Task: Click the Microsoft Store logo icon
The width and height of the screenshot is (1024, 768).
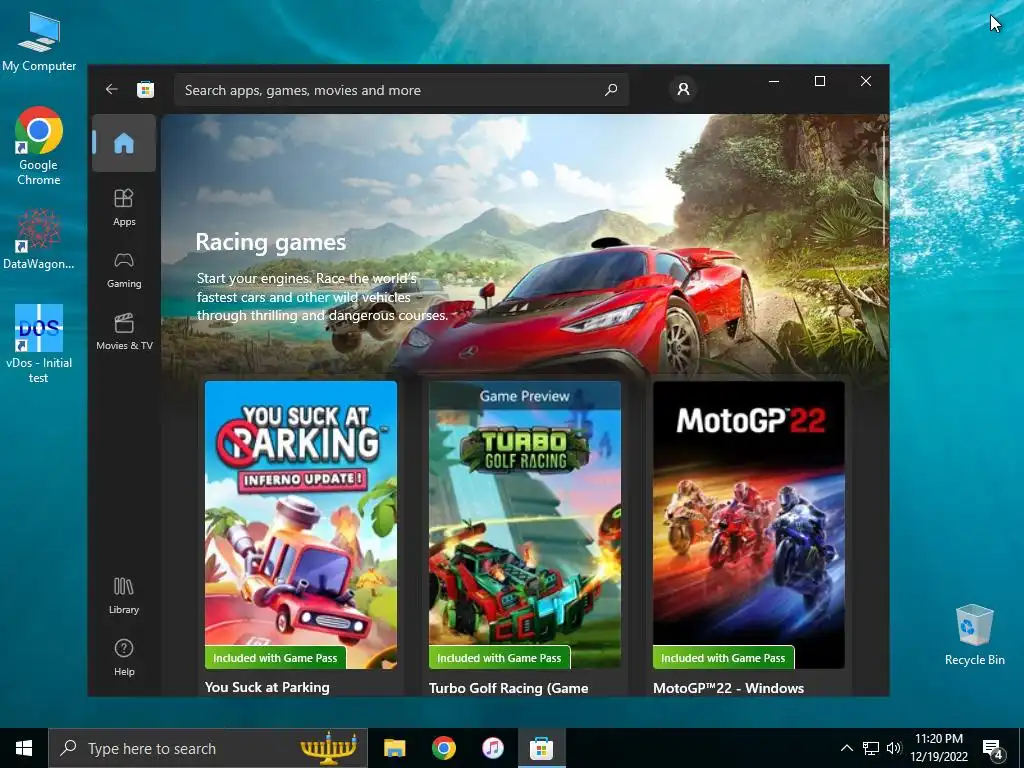Action: coord(145,89)
